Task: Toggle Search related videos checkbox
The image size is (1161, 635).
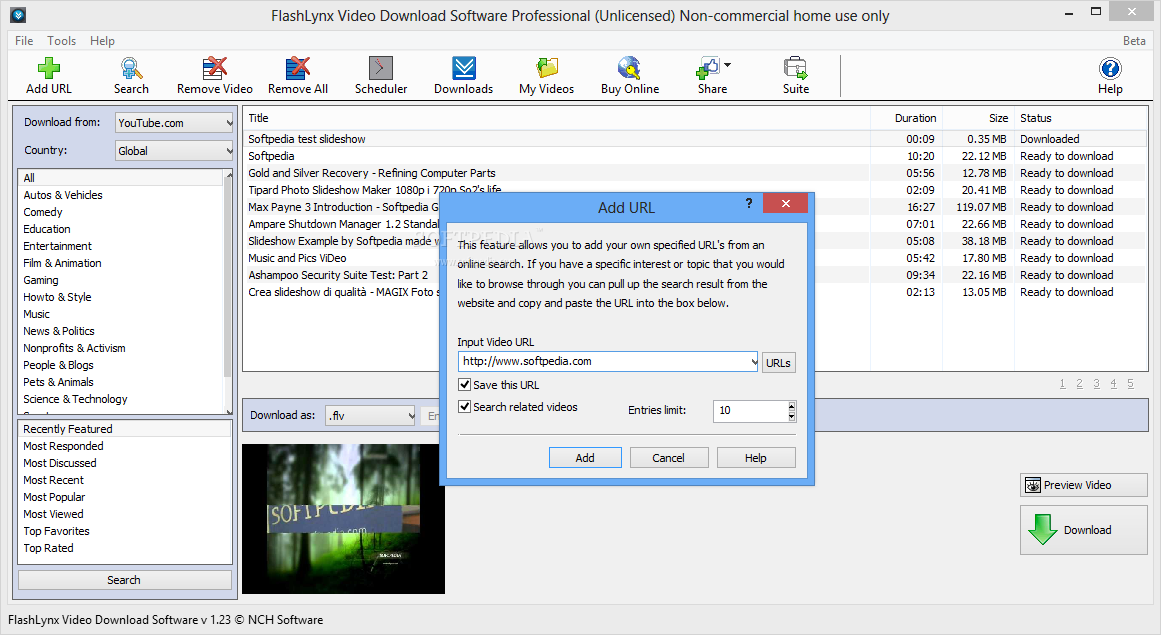Action: coord(465,407)
